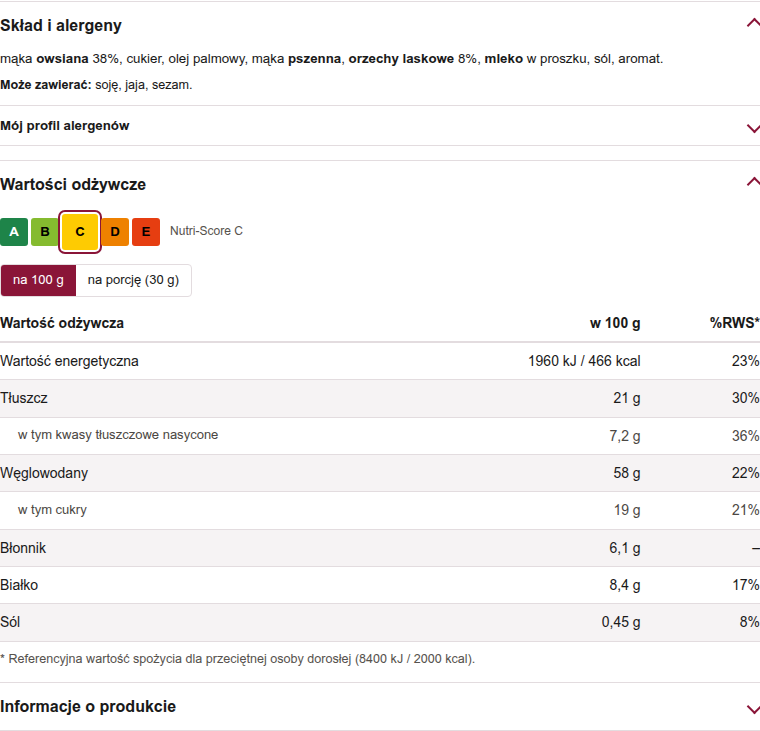This screenshot has width=760, height=731.
Task: Click Nutri-Score A green badge
Action: point(14,232)
